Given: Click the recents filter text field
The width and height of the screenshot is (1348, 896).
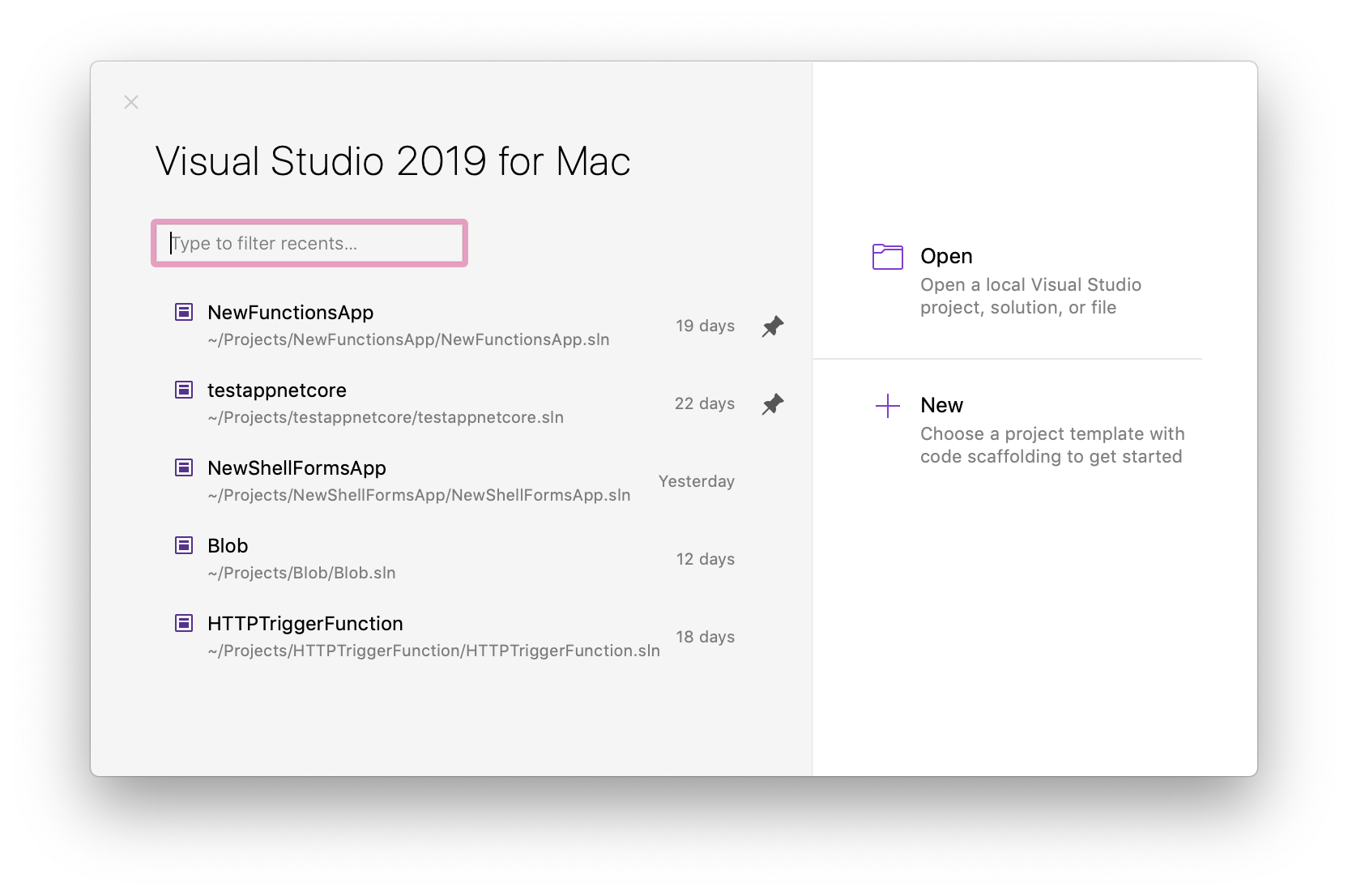Looking at the screenshot, I should click(x=309, y=243).
